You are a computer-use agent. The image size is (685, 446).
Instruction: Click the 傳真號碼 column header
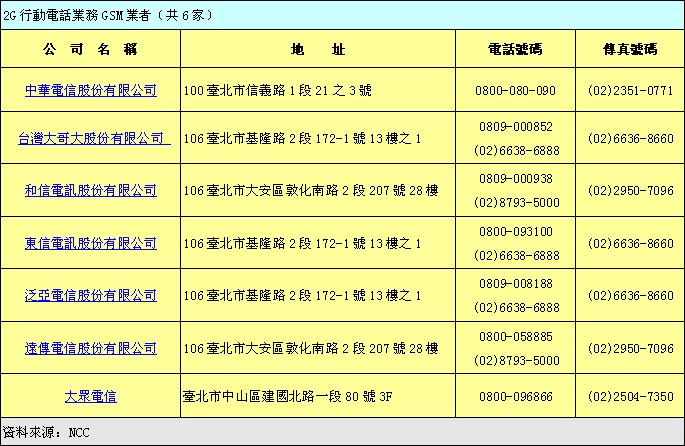point(630,49)
